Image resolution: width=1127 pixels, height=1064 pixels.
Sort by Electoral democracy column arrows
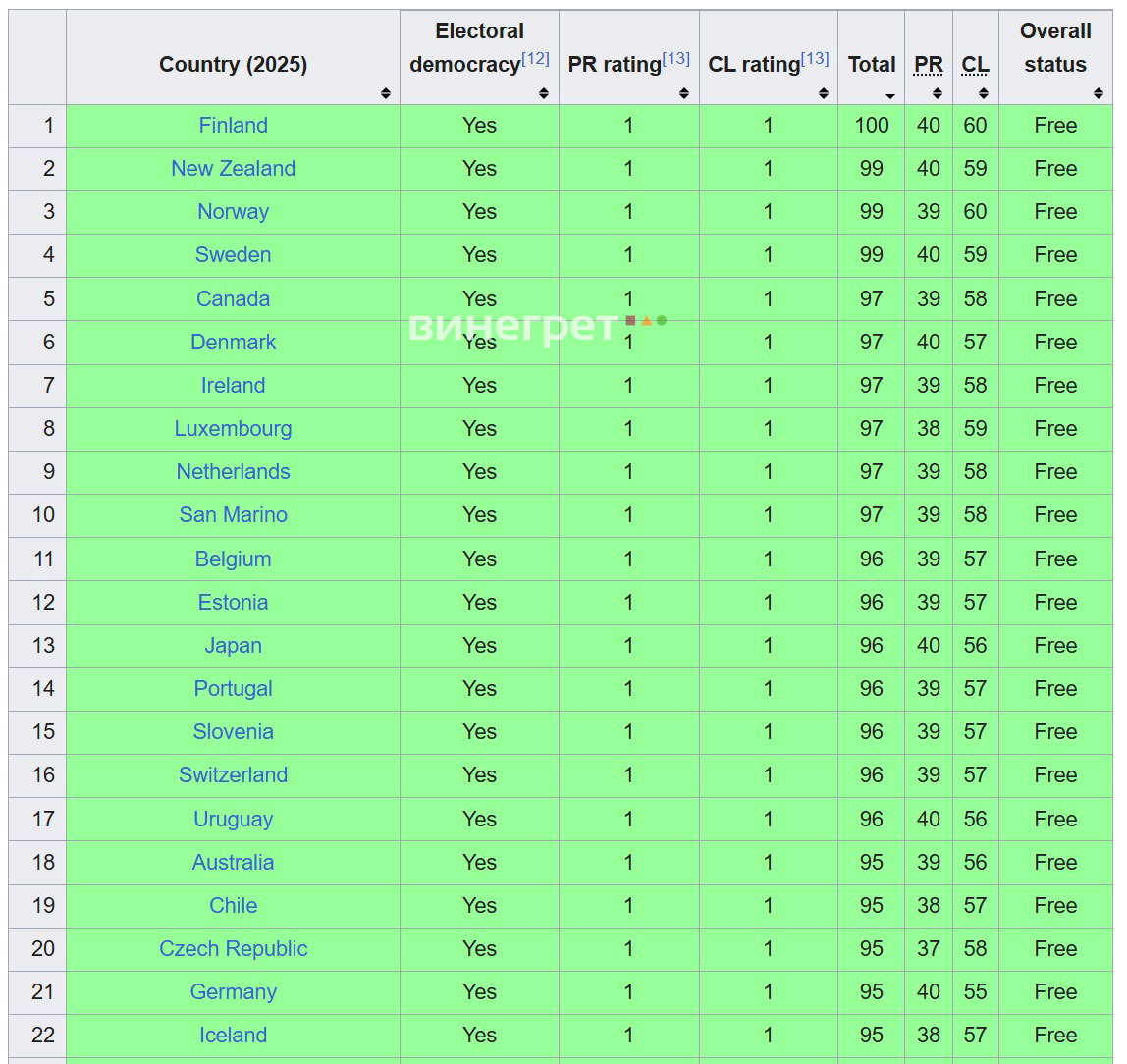[x=543, y=93]
